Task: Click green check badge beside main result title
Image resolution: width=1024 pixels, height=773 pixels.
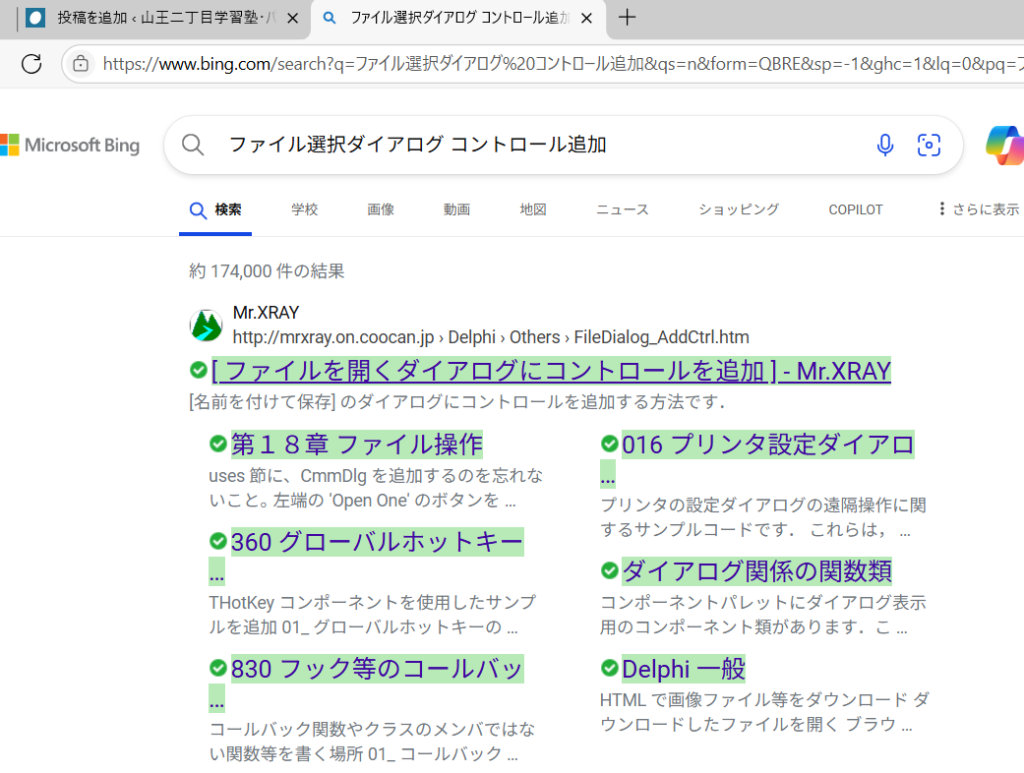Action: [199, 370]
